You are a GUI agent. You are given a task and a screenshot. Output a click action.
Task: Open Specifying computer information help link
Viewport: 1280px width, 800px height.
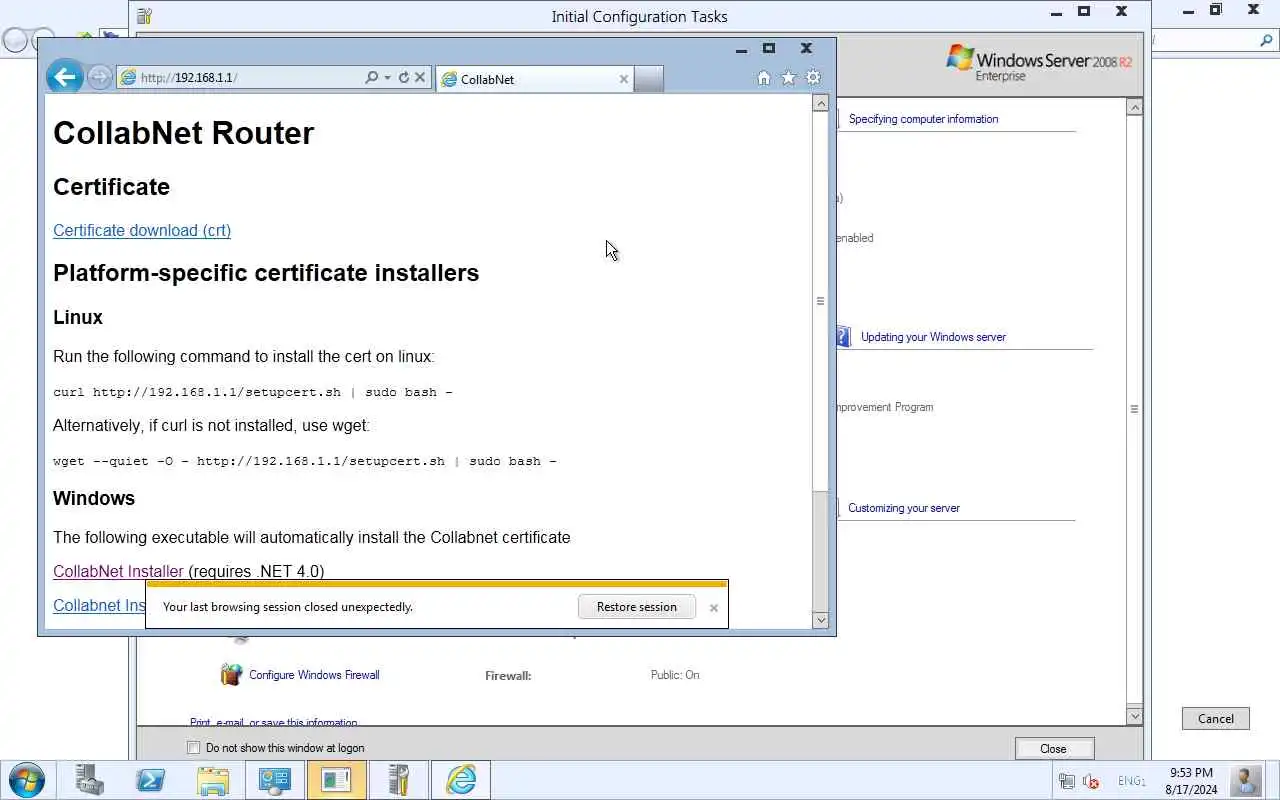[x=923, y=119]
